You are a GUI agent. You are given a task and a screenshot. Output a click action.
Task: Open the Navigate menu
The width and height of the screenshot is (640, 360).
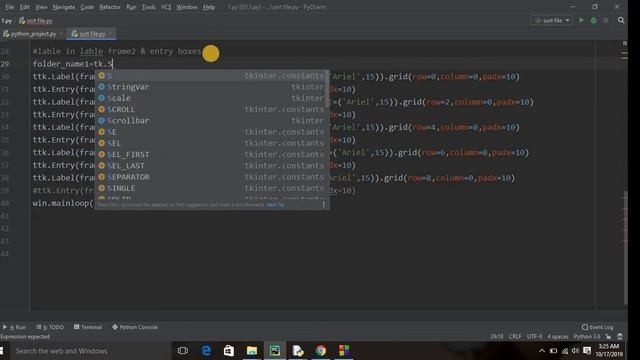[64, 7]
